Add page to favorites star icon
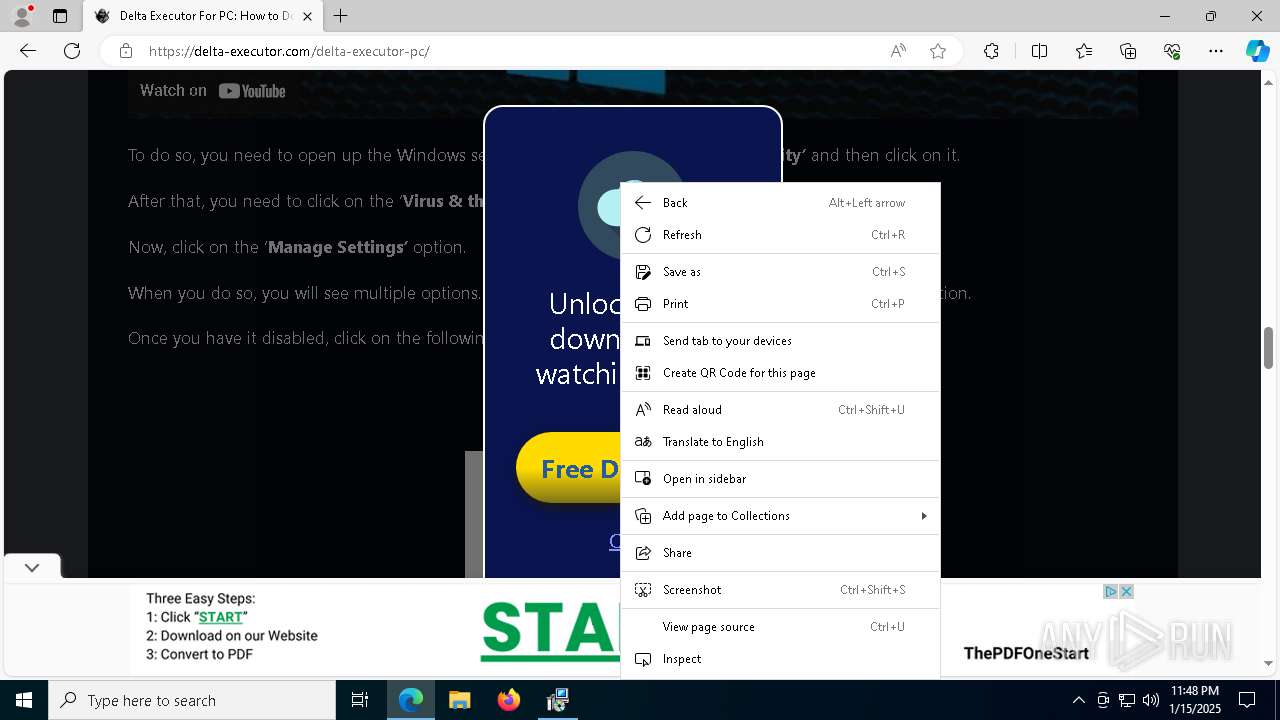This screenshot has height=720, width=1280. (x=938, y=51)
